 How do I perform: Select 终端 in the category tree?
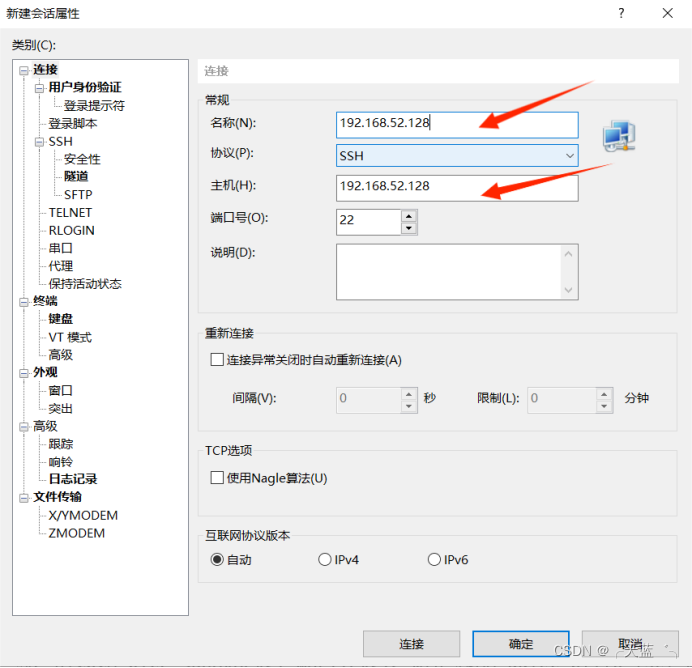(x=45, y=301)
